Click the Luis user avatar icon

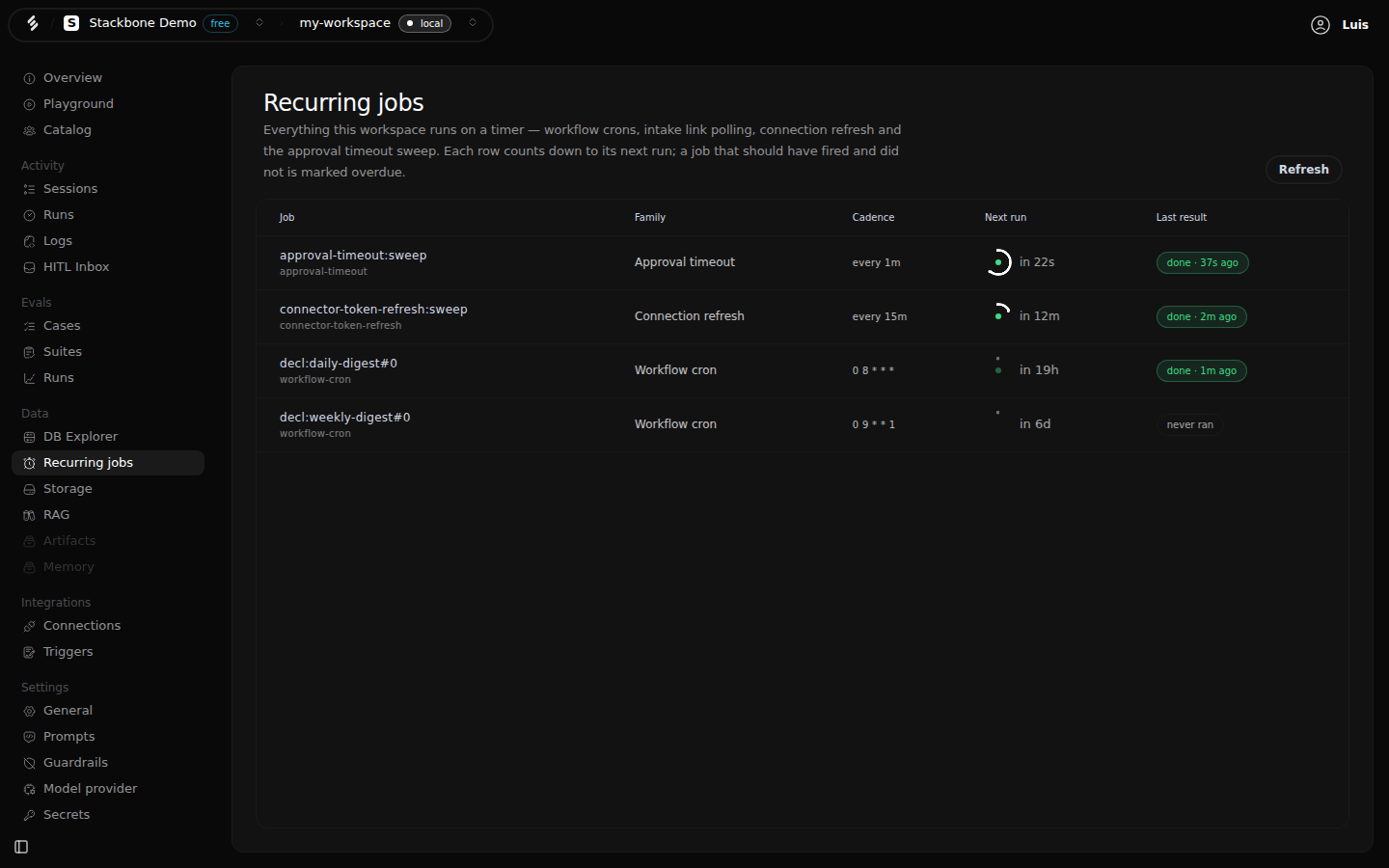point(1321,25)
